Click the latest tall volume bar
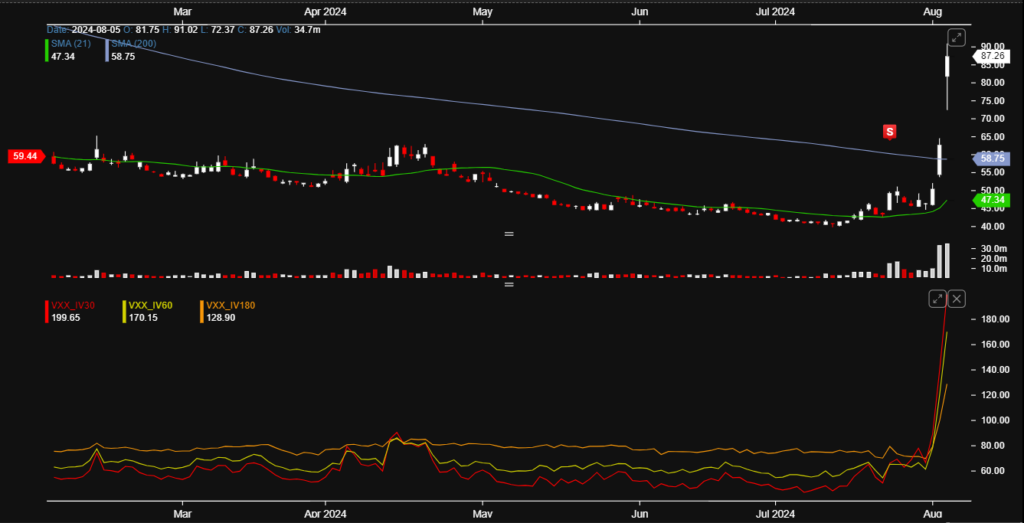The width and height of the screenshot is (1024, 523). point(947,261)
